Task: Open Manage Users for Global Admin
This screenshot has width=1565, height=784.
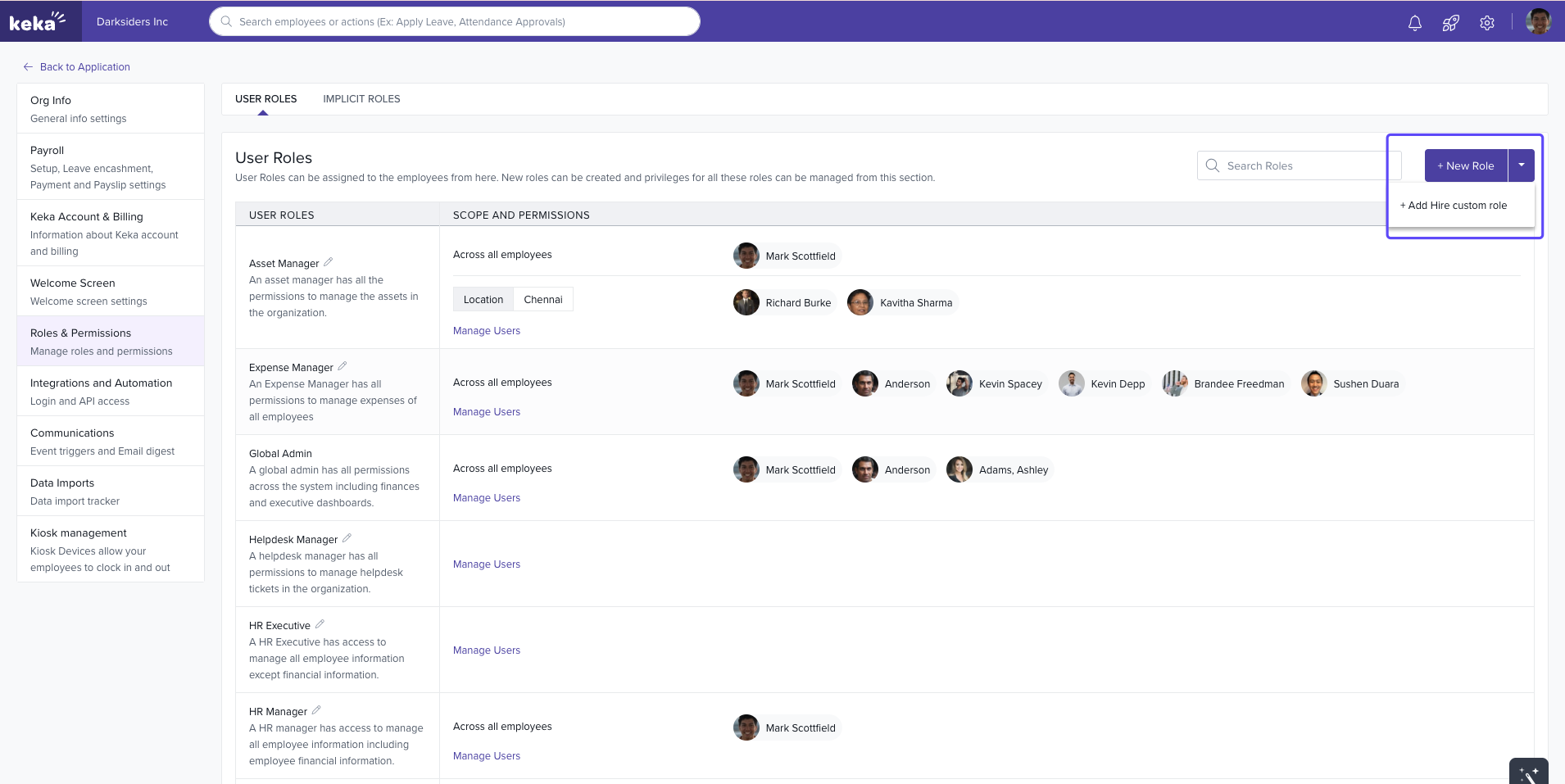Action: (x=487, y=498)
